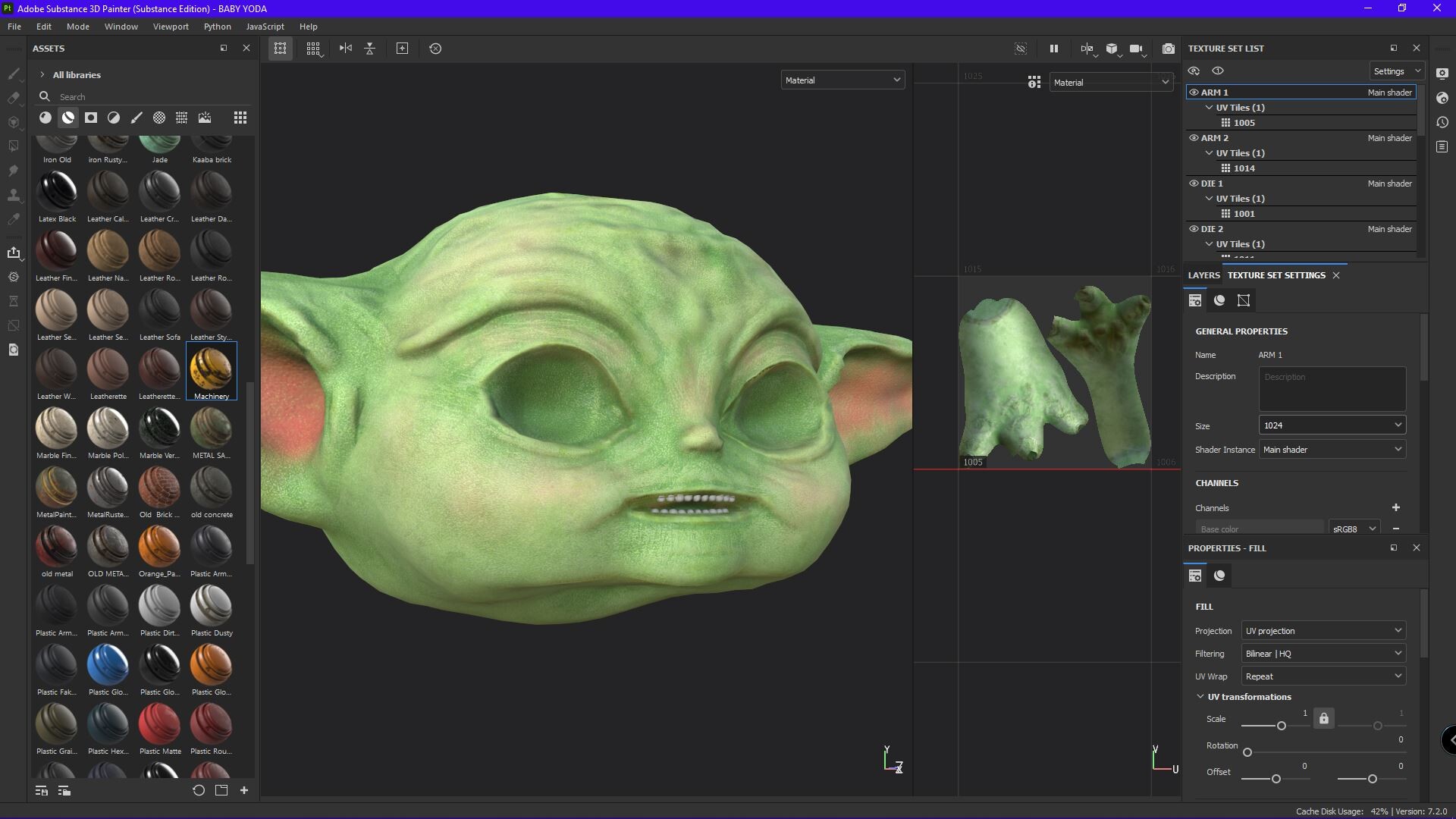This screenshot has width=1456, height=819.
Task: Click the add channel plus icon
Action: coord(1395,507)
